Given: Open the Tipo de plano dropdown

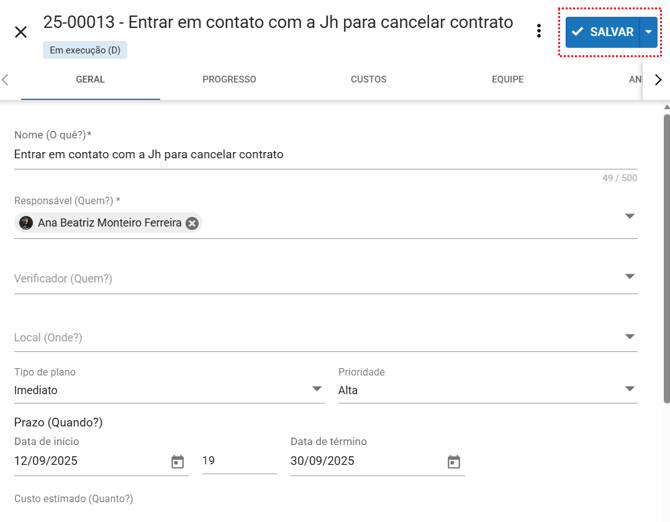Looking at the screenshot, I should 317,389.
